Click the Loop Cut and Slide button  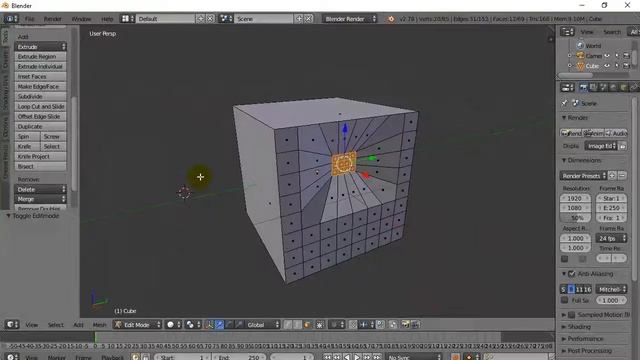pyautogui.click(x=40, y=107)
